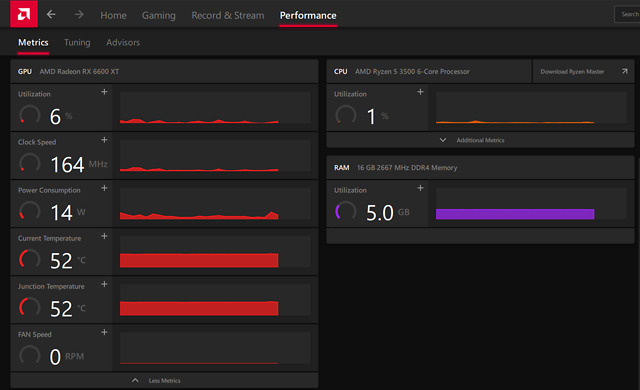
Task: Click the FAN Speed graph
Action: click(x=215, y=348)
